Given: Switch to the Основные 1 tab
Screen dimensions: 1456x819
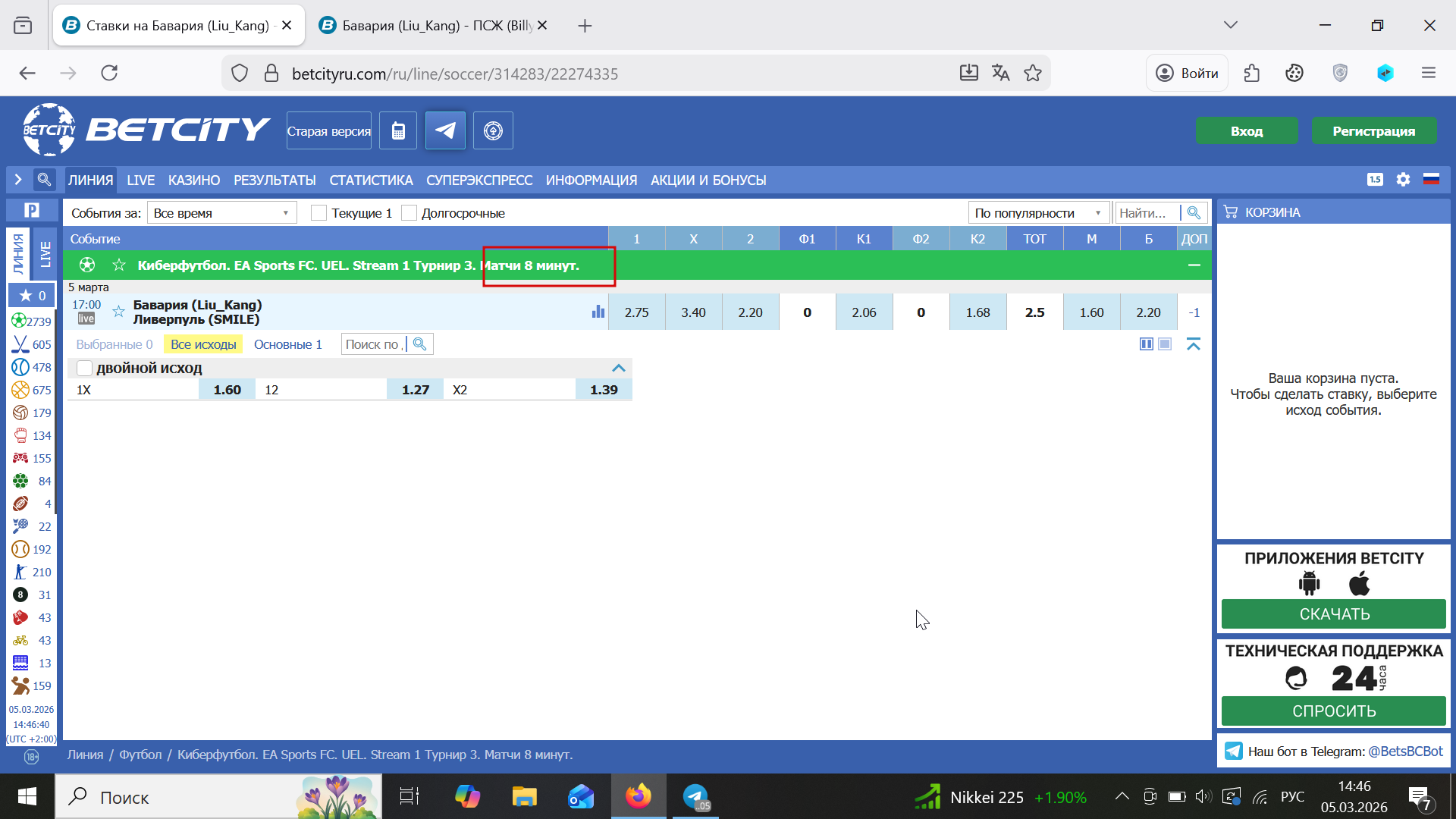Looking at the screenshot, I should 287,344.
